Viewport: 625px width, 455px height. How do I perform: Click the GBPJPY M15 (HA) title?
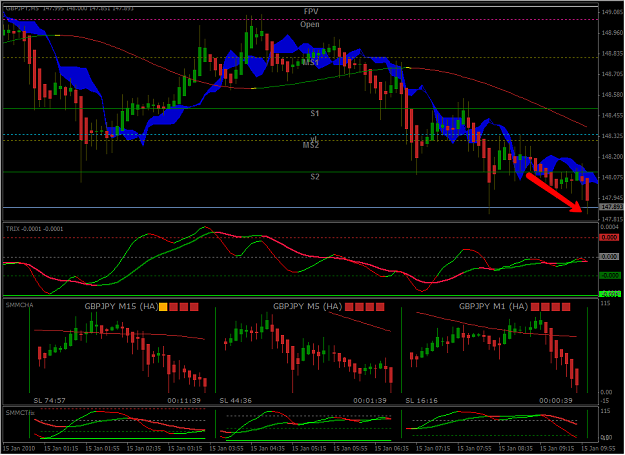[121, 306]
